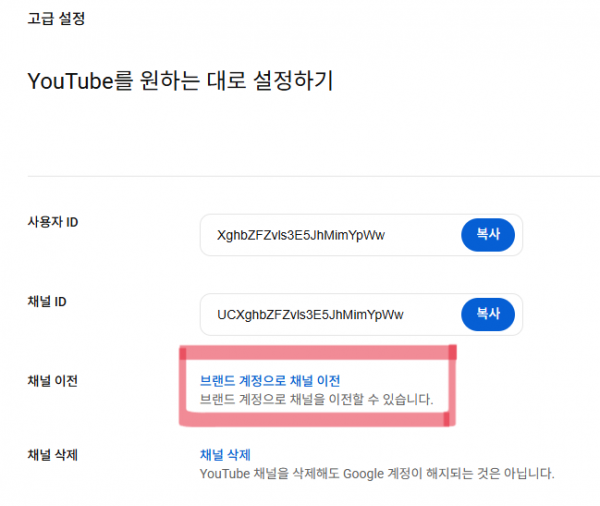Open the blue 채널 삭제 link

[x=225, y=455]
